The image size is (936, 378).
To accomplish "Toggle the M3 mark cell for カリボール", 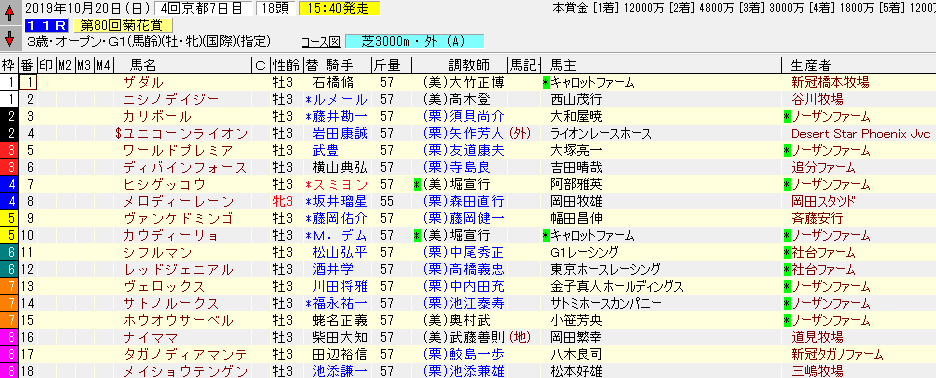I will (x=85, y=116).
